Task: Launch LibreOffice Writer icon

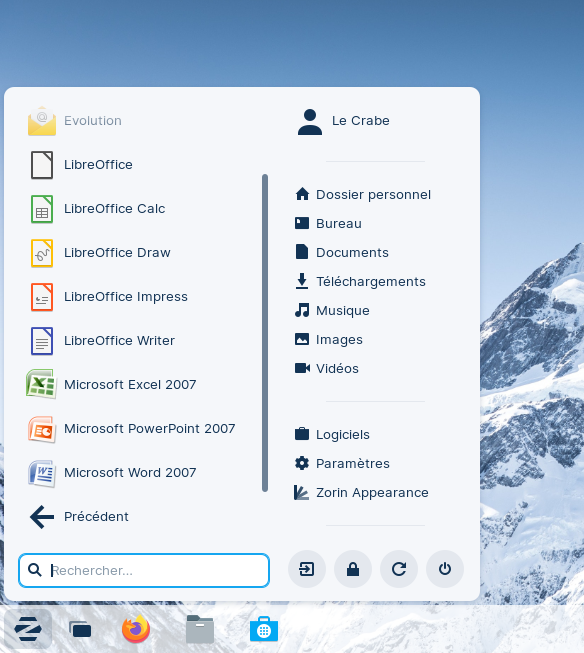Action: coord(42,341)
